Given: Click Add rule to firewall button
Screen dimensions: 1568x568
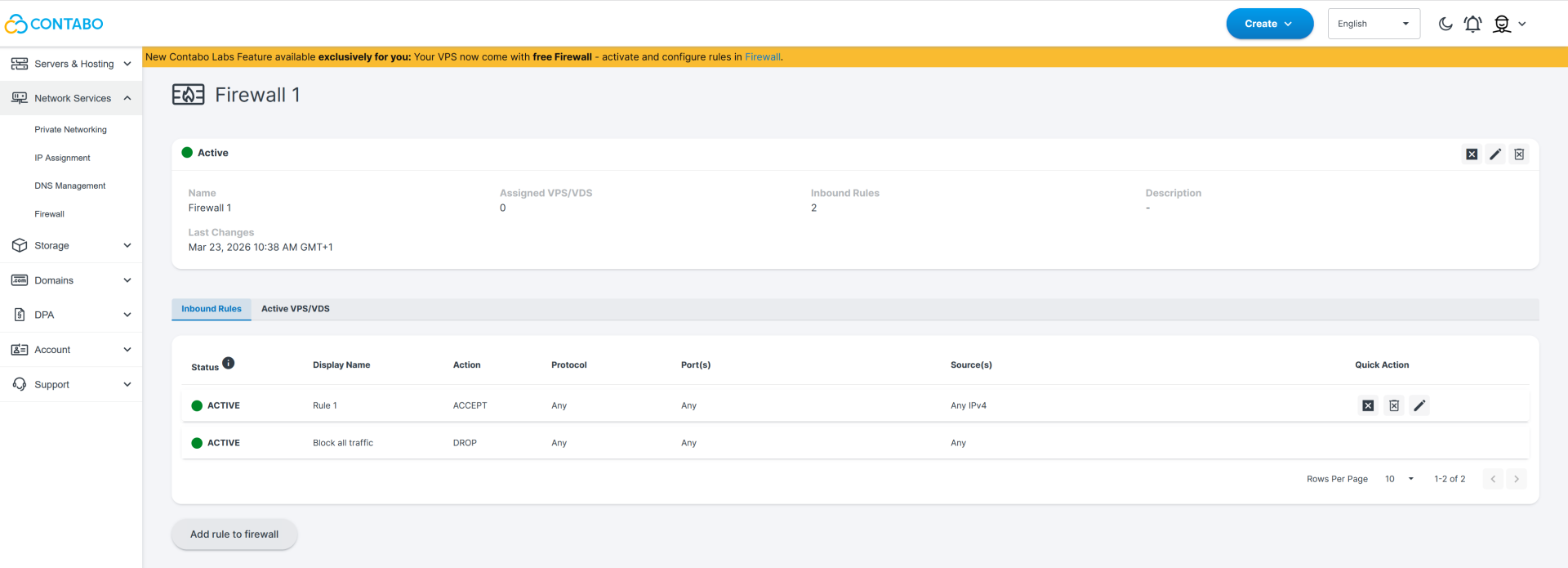Looking at the screenshot, I should pos(234,534).
